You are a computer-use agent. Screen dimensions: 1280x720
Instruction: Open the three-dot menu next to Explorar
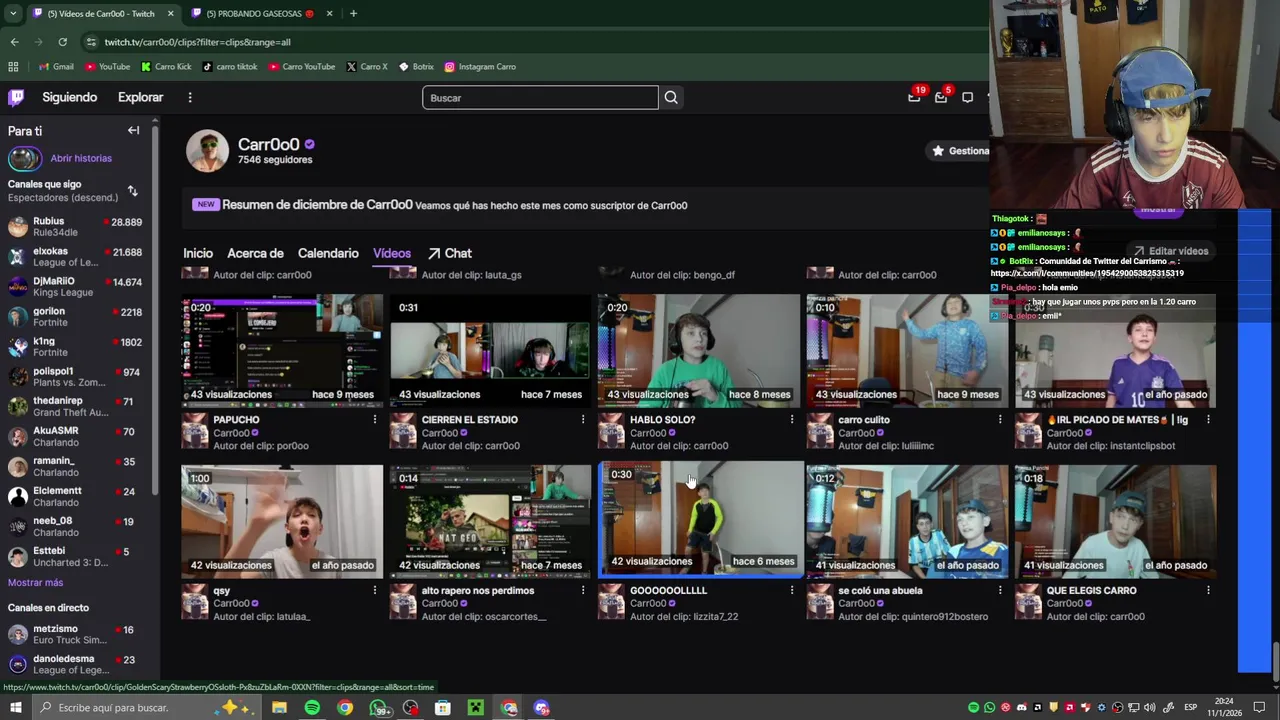(190, 97)
